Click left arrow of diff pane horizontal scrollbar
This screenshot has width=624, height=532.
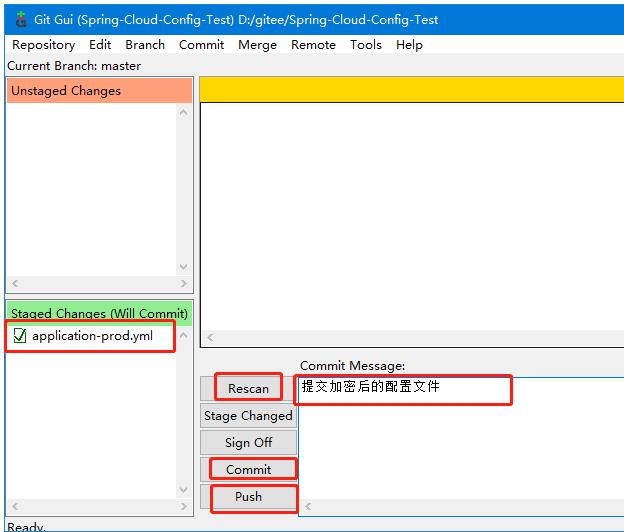point(210,337)
